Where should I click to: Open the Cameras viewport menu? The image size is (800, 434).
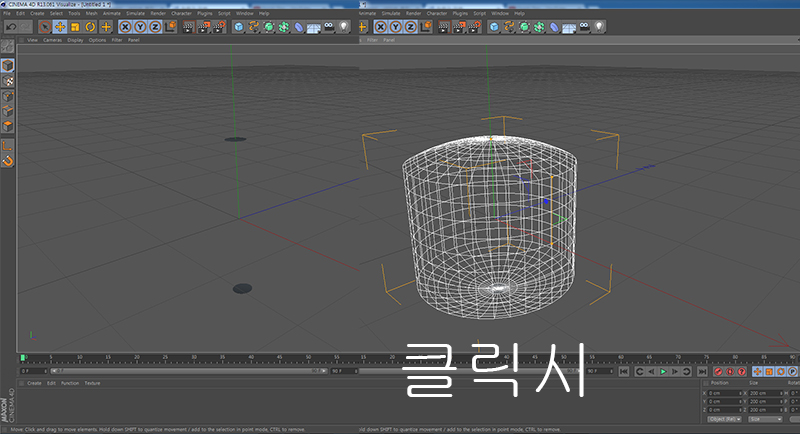coord(52,40)
